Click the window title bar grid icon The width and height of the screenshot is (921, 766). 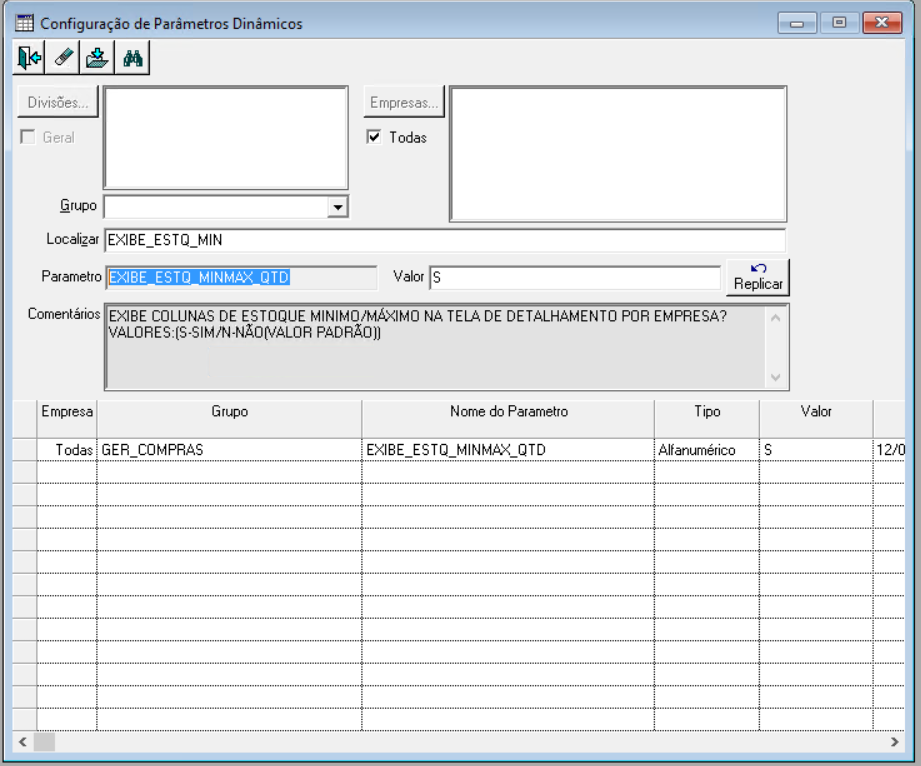24,23
